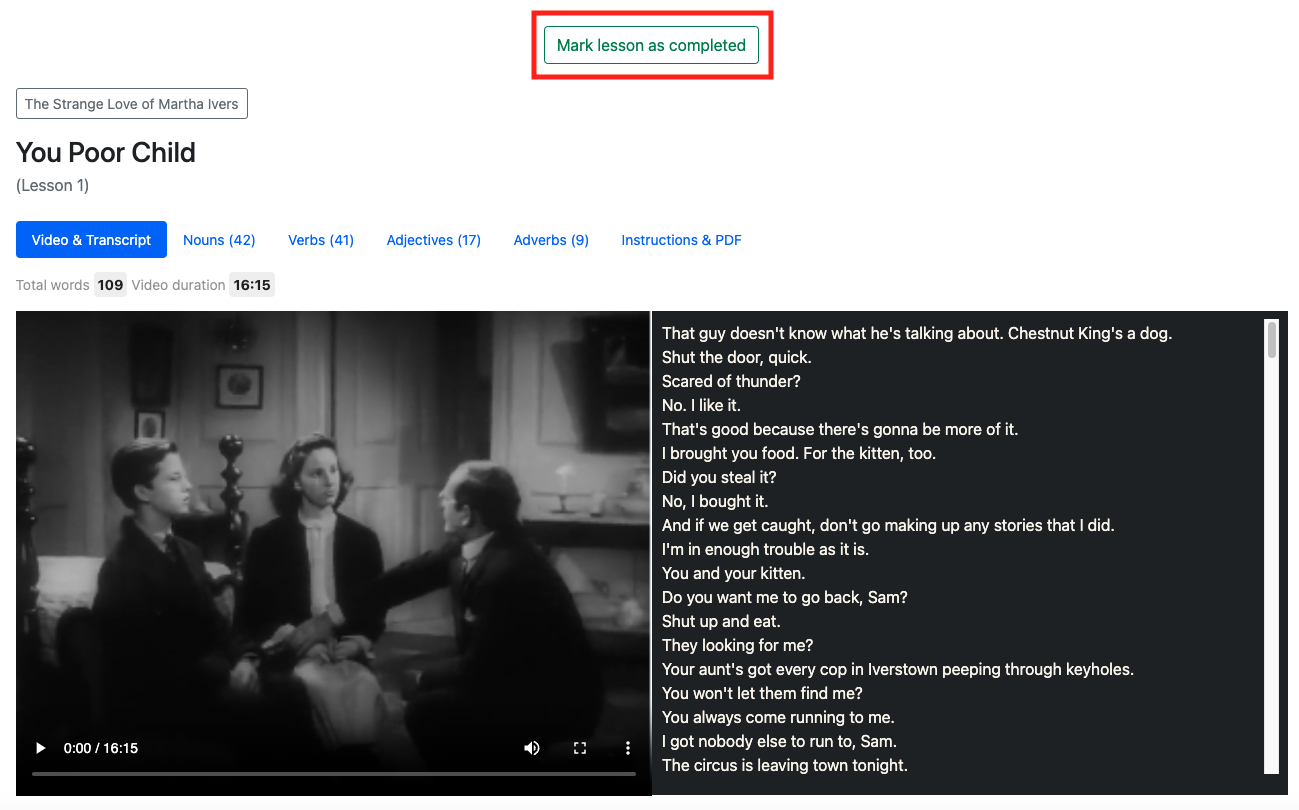Viewport: 1299px width, 810px height.
Task: Click transcript line 'No, I bought it.'
Action: [715, 502]
